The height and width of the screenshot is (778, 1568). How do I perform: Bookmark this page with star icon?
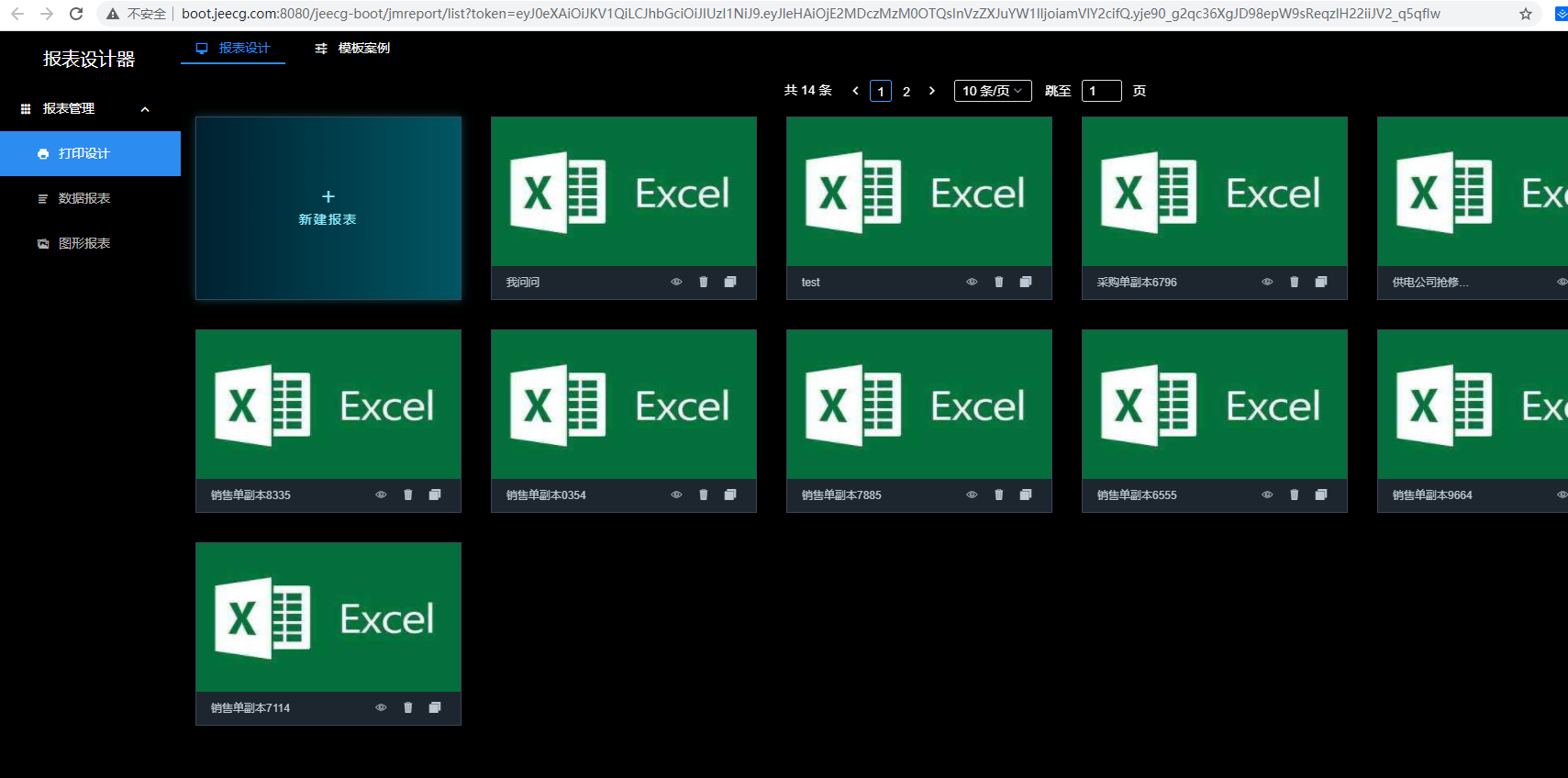(x=1526, y=14)
